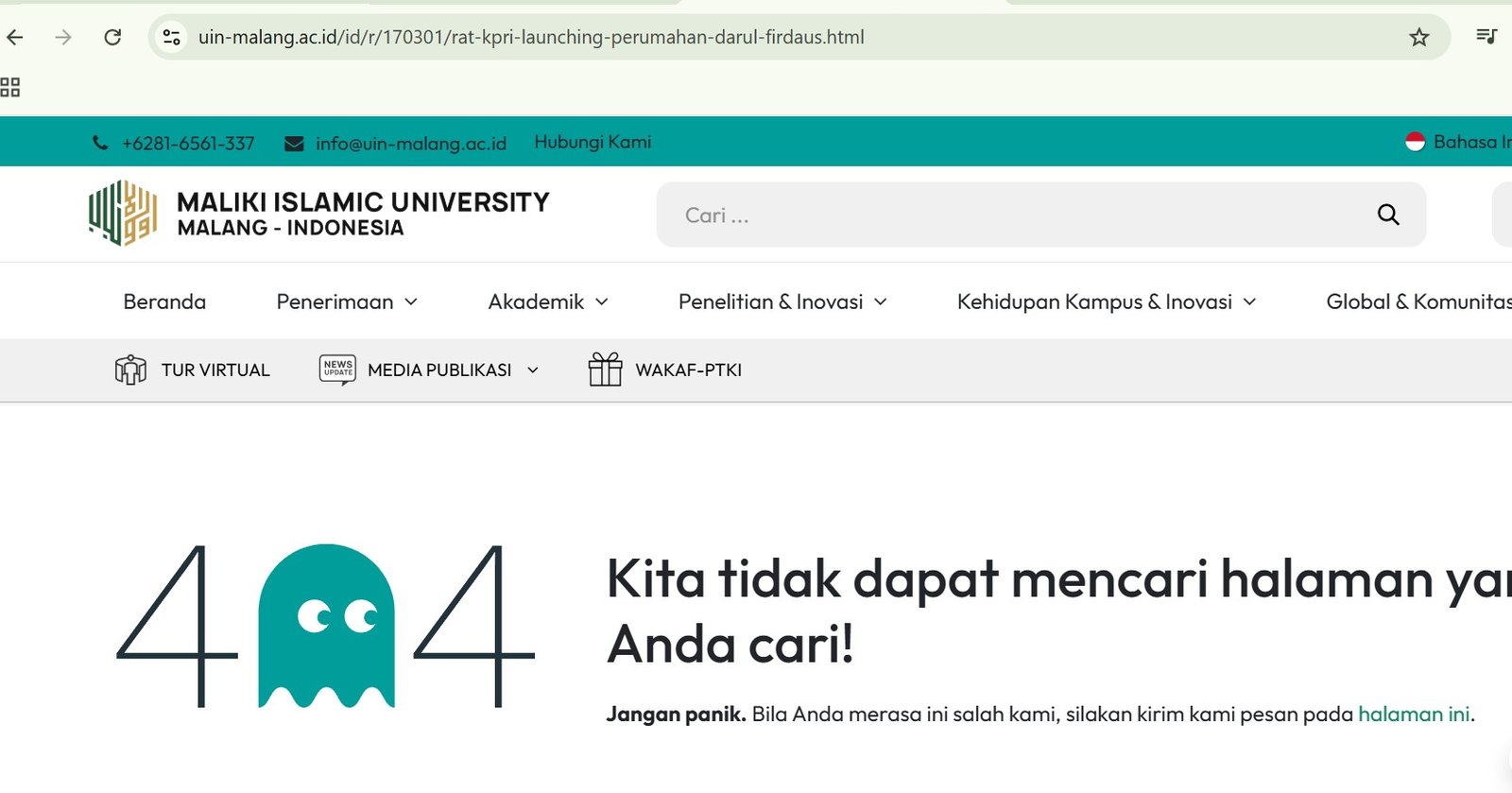Click the Maliki Islamic University logo
The height and width of the screenshot is (793, 1512).
point(123,214)
